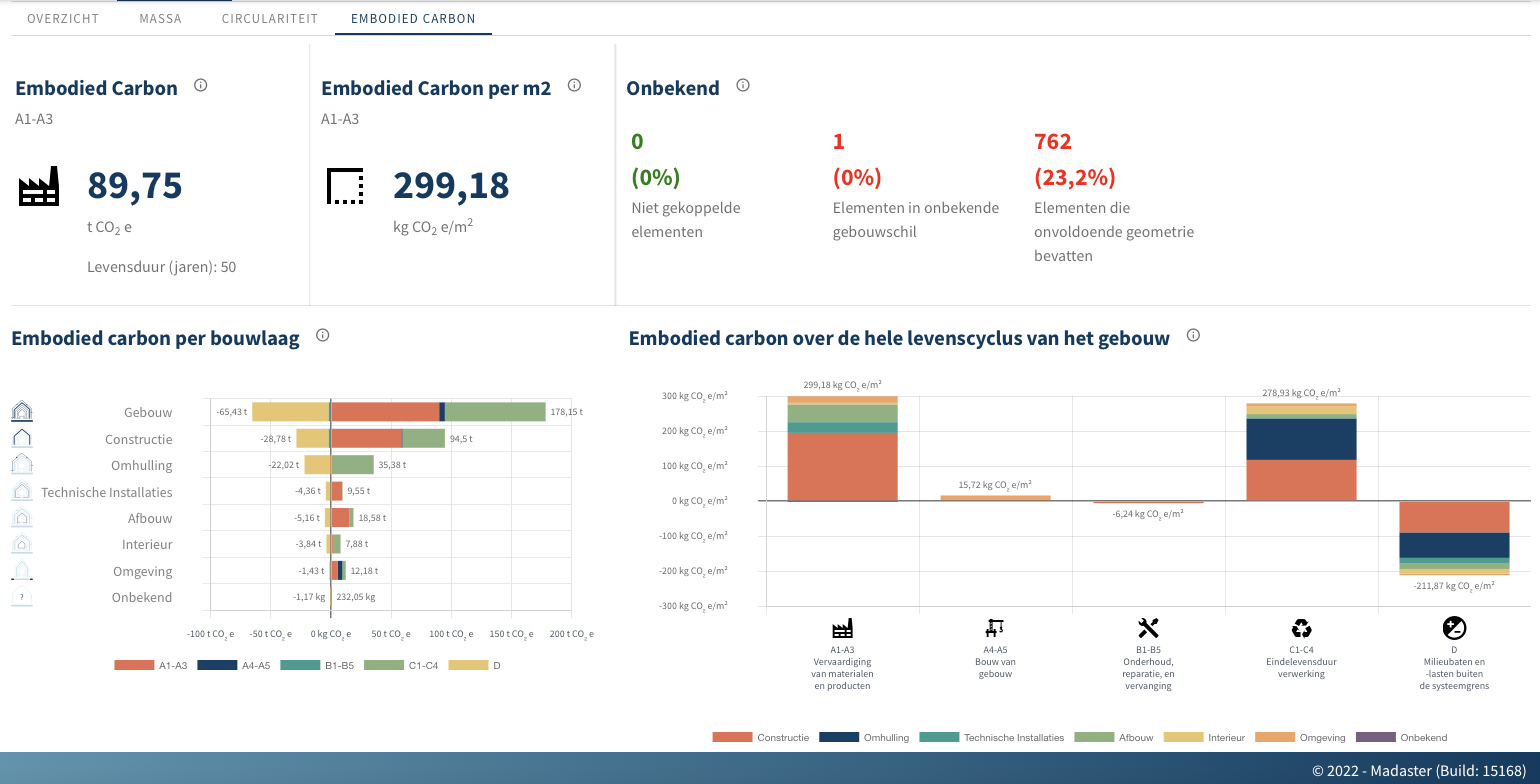Click the Technische Installaties layer icon

tap(22, 492)
